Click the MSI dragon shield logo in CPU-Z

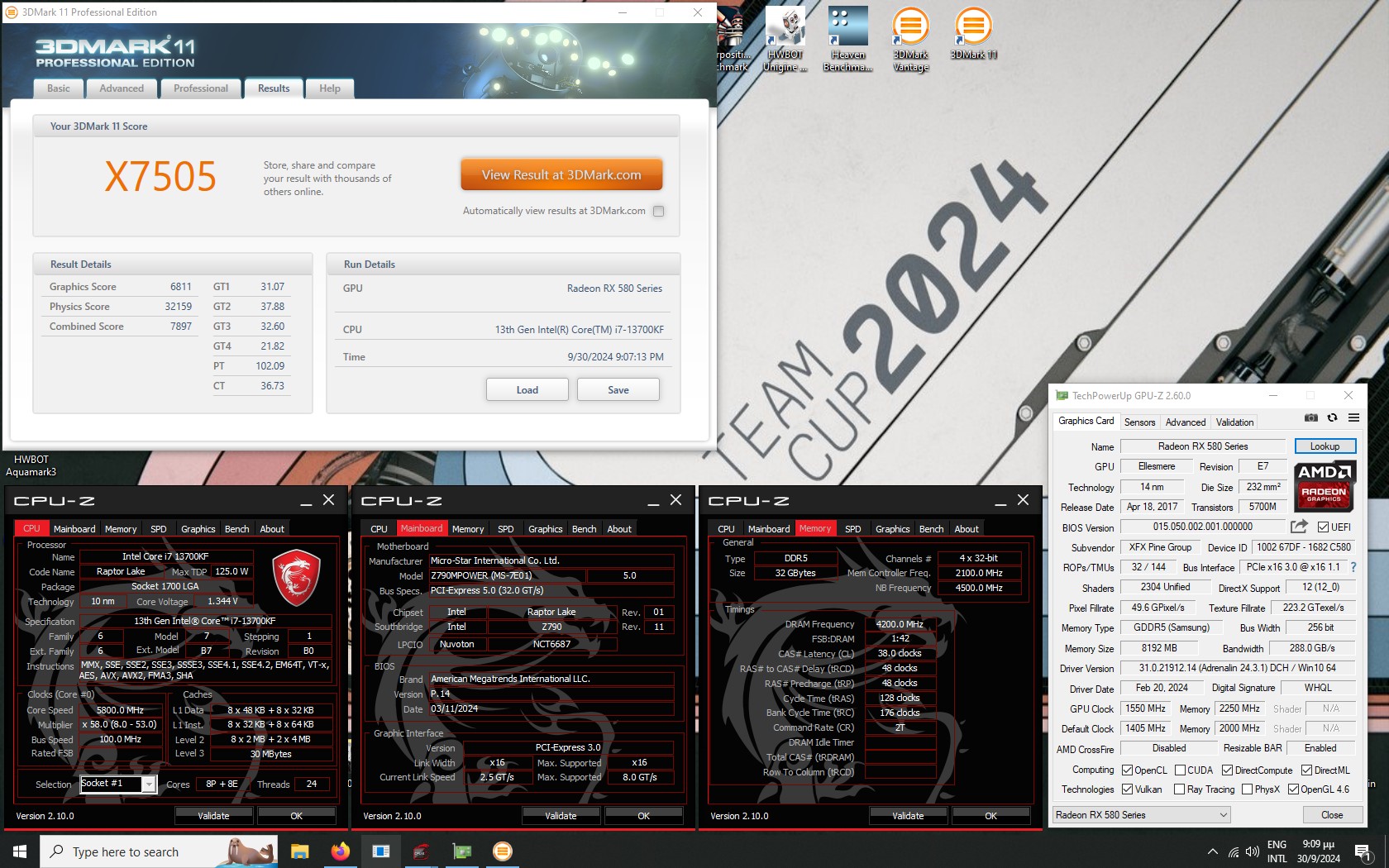(x=296, y=577)
